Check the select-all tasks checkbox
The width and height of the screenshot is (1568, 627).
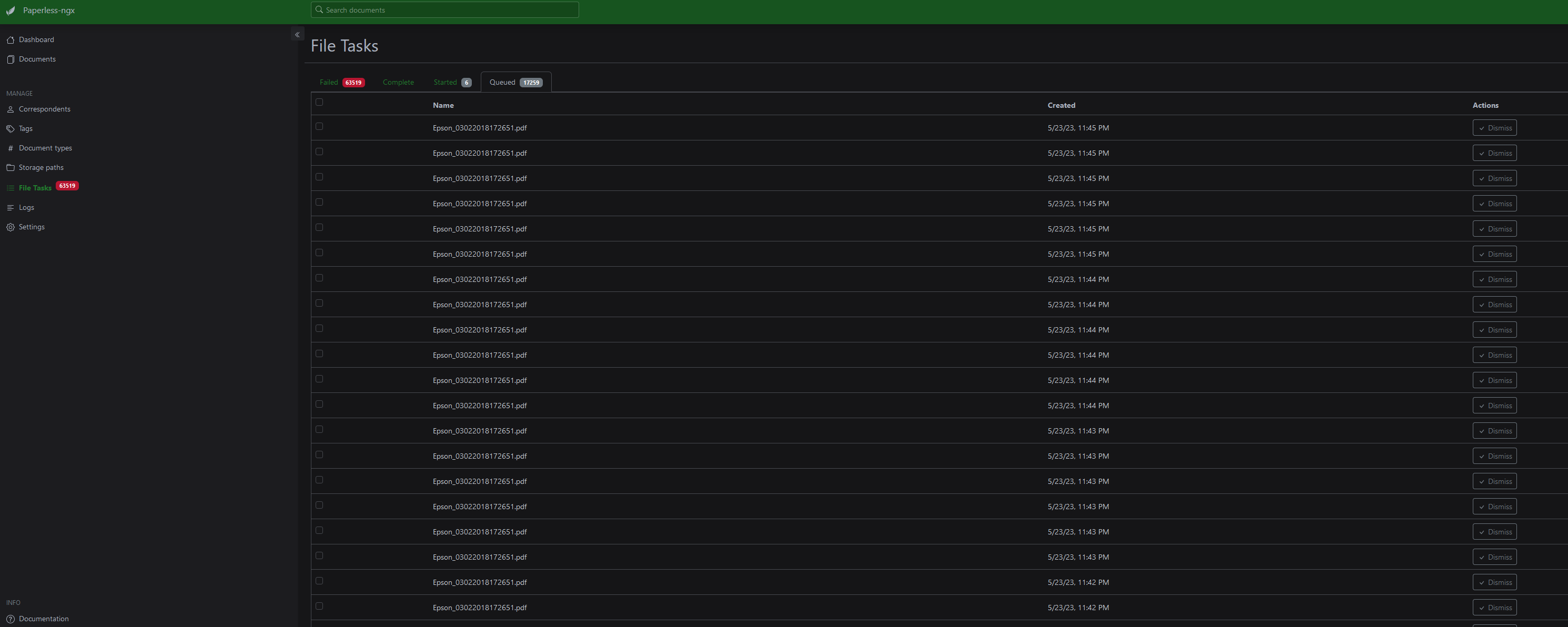320,102
